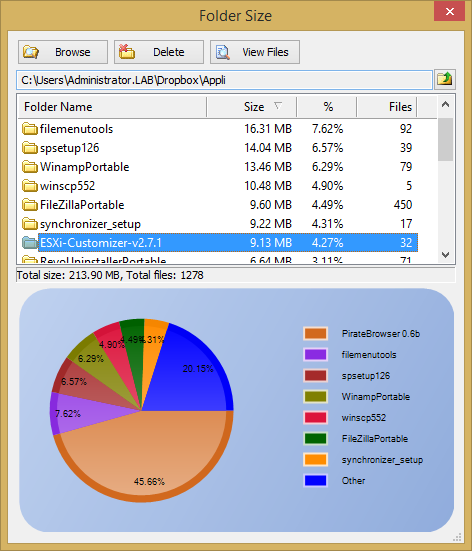Click the Other legend label
The width and height of the screenshot is (472, 551).
click(x=353, y=480)
